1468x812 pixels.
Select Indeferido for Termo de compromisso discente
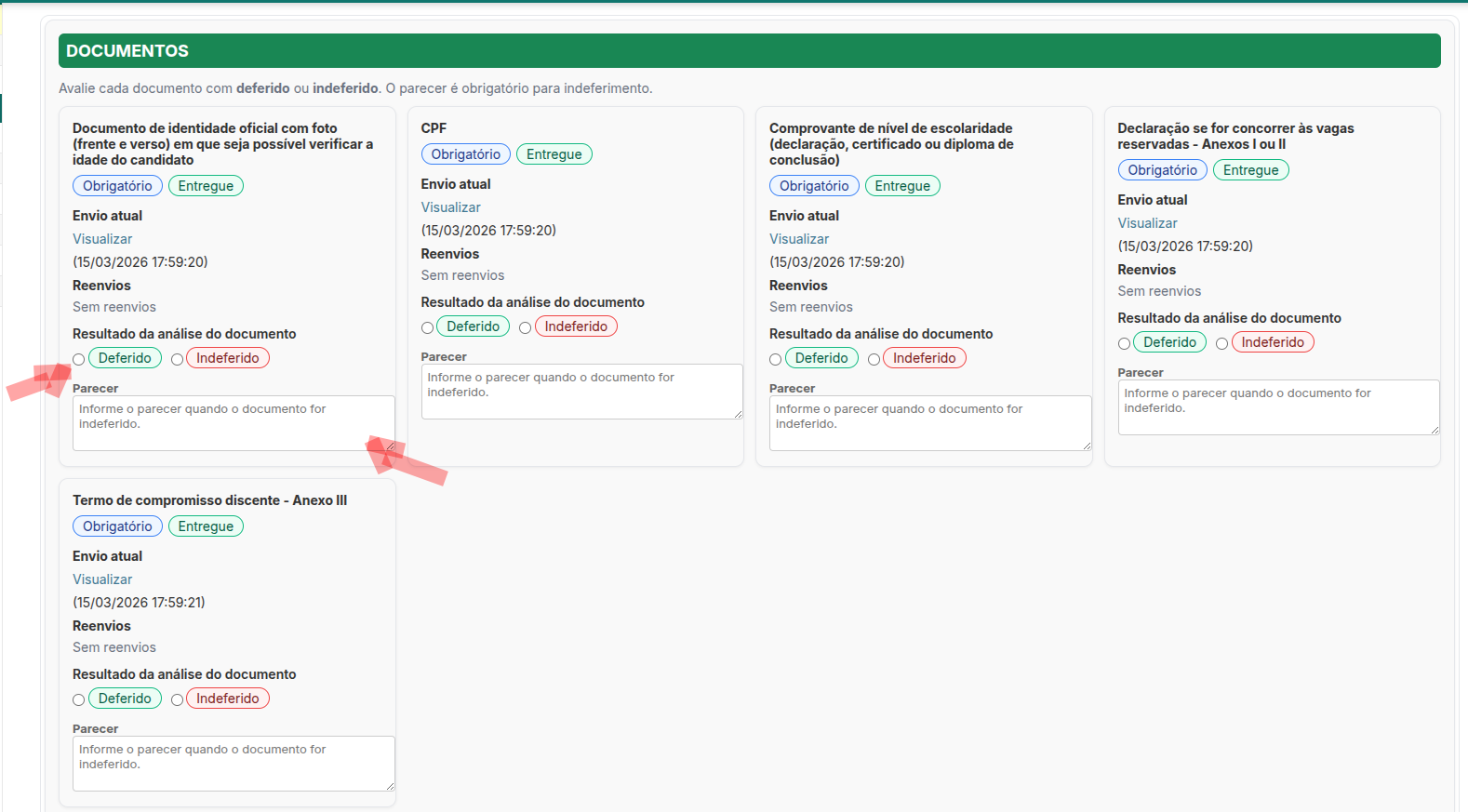click(x=177, y=700)
